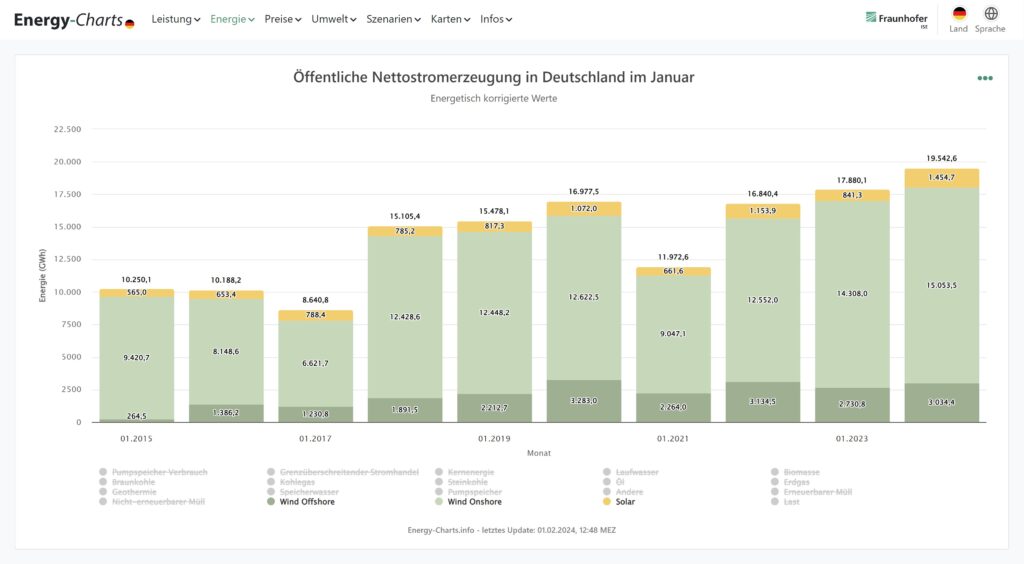Open the Energie menu

(x=232, y=19)
